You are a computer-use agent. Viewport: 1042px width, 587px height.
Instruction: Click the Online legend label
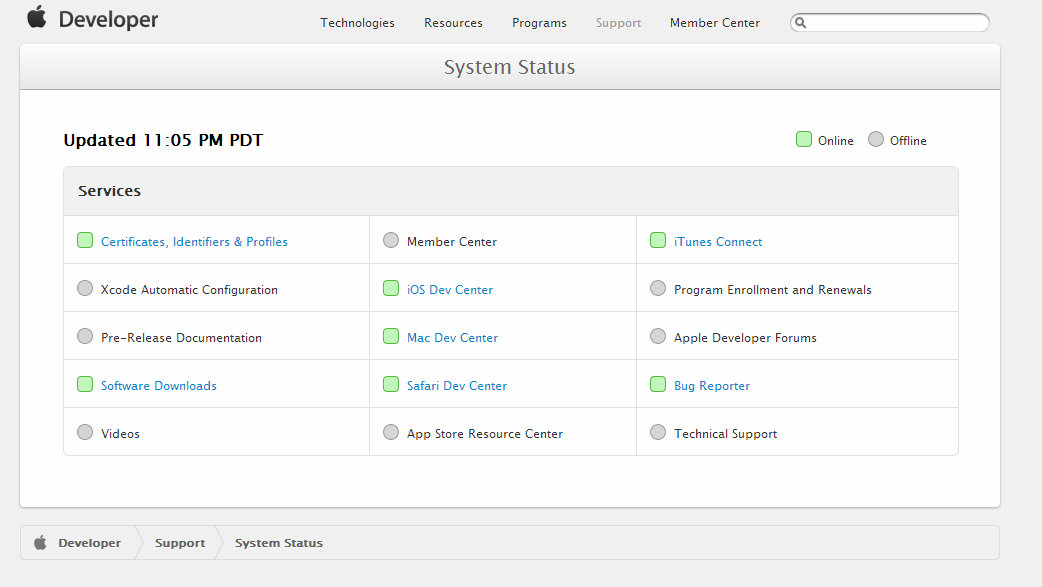(835, 141)
